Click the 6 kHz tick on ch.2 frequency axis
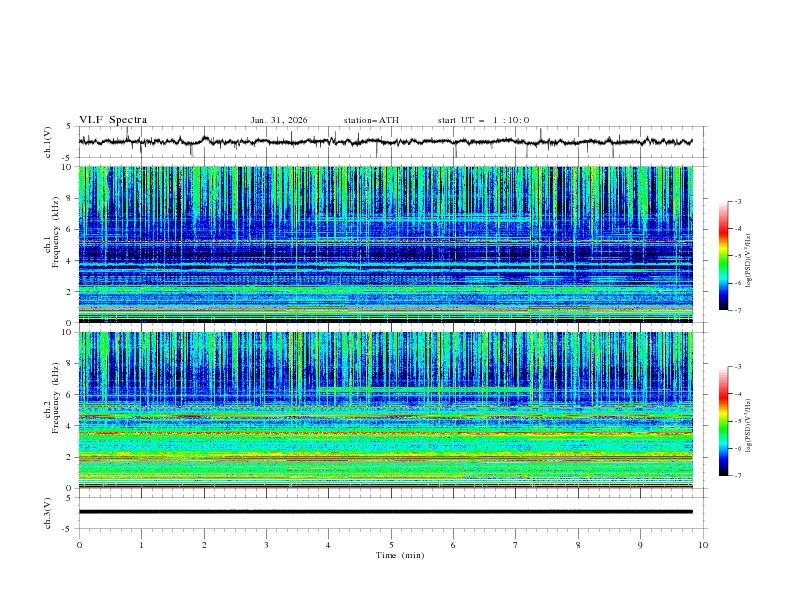This screenshot has width=792, height=612. (x=71, y=394)
